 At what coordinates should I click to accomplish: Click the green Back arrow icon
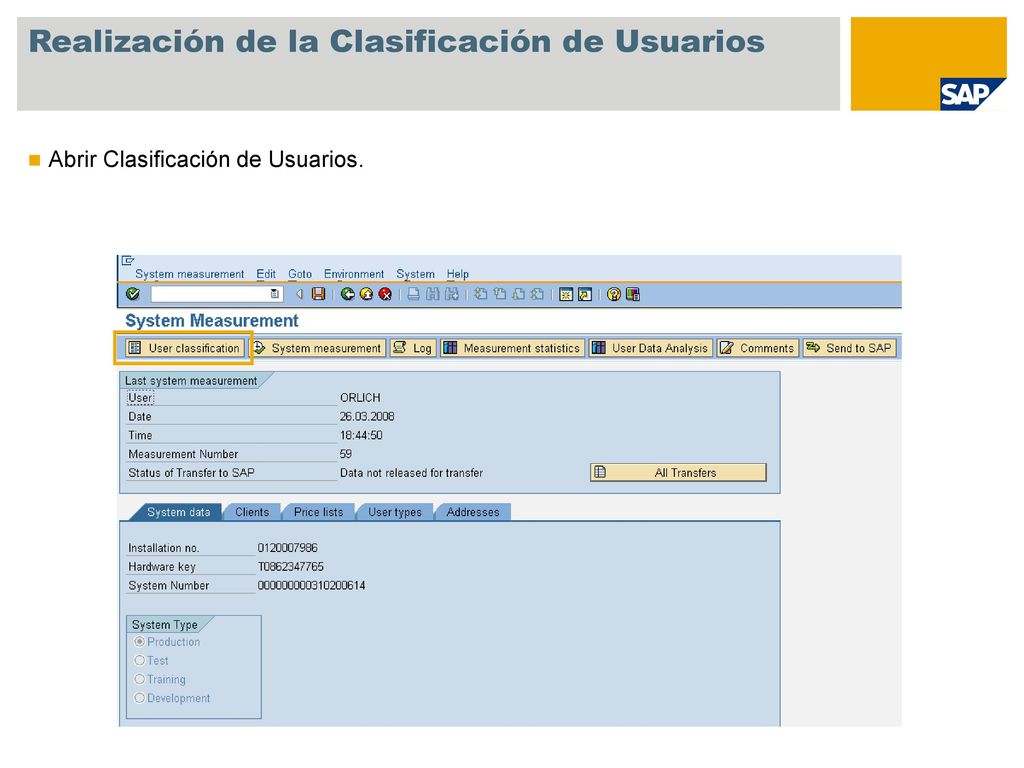pos(347,294)
